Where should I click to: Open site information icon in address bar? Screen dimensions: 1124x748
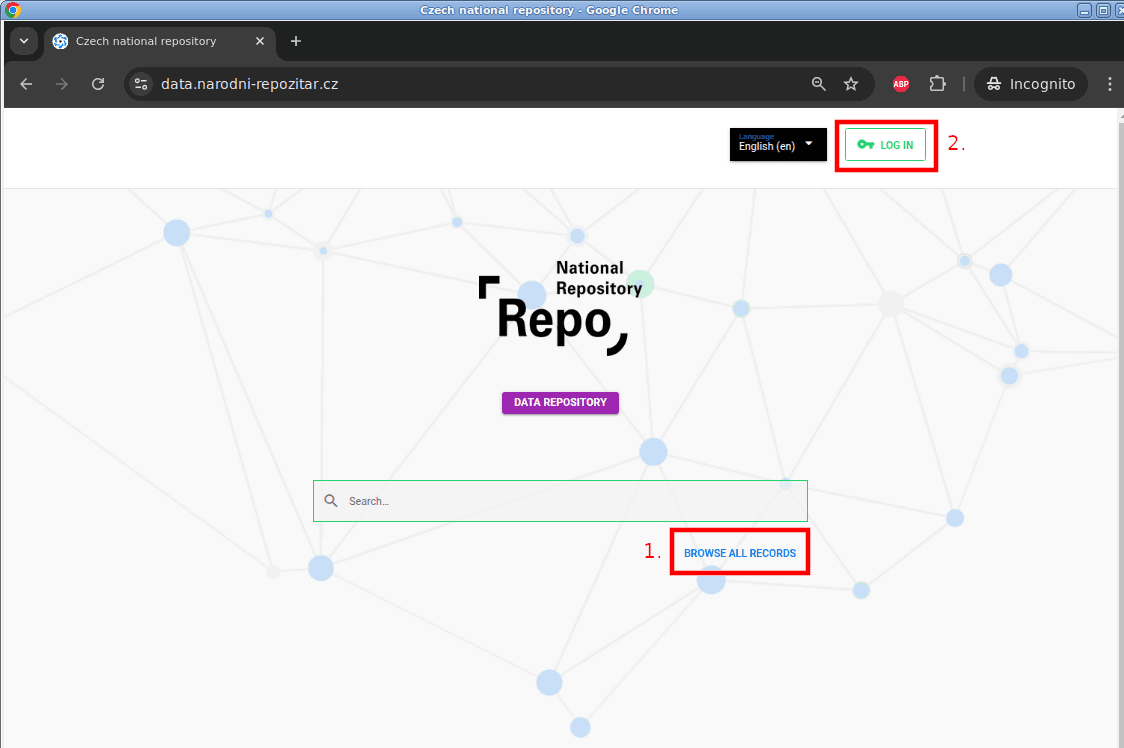141,84
